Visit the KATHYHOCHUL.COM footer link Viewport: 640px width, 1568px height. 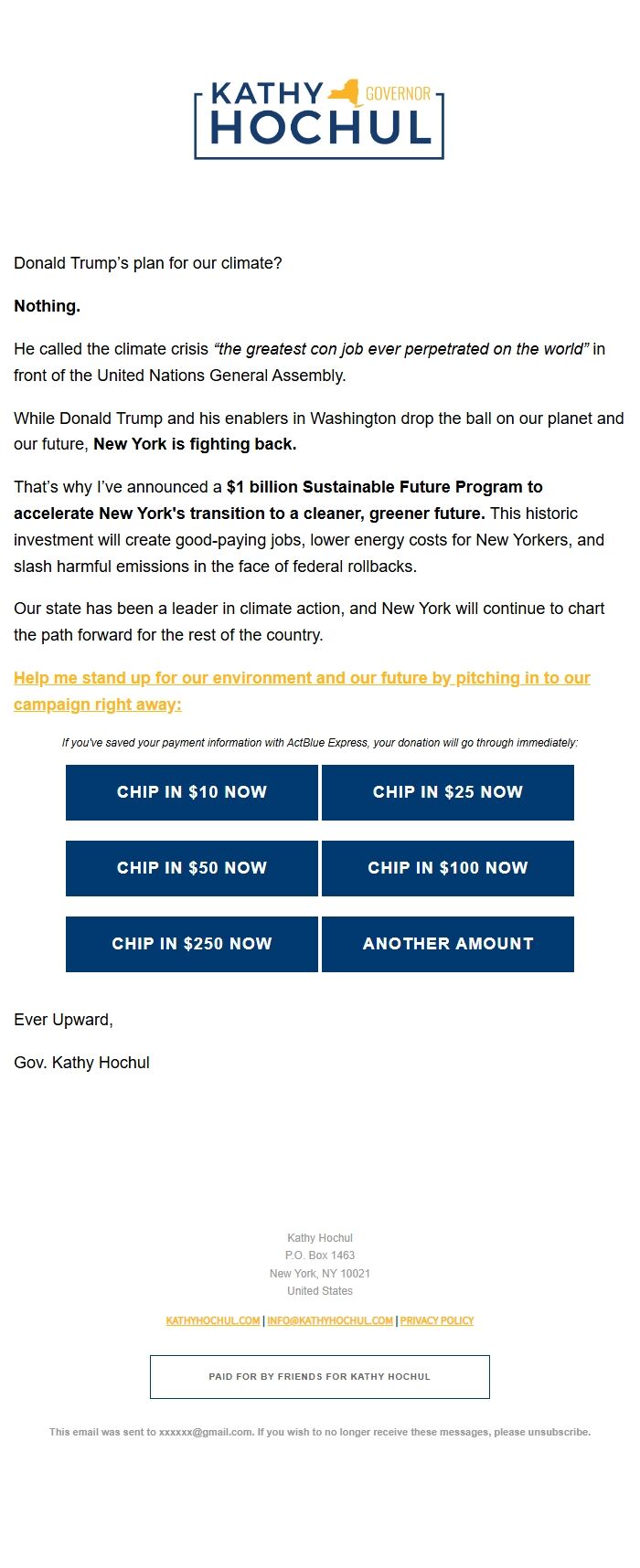pyautogui.click(x=213, y=1320)
